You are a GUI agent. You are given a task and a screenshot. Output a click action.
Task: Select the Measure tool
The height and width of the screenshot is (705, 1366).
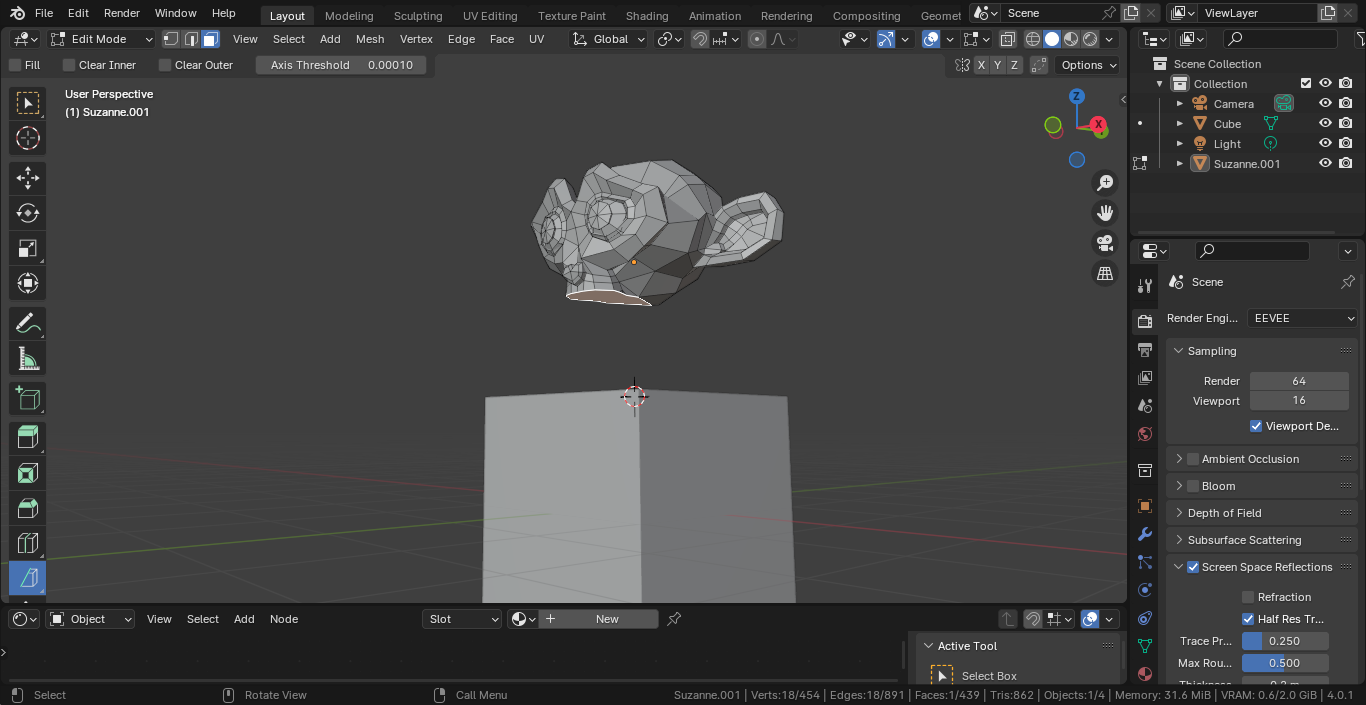28,358
